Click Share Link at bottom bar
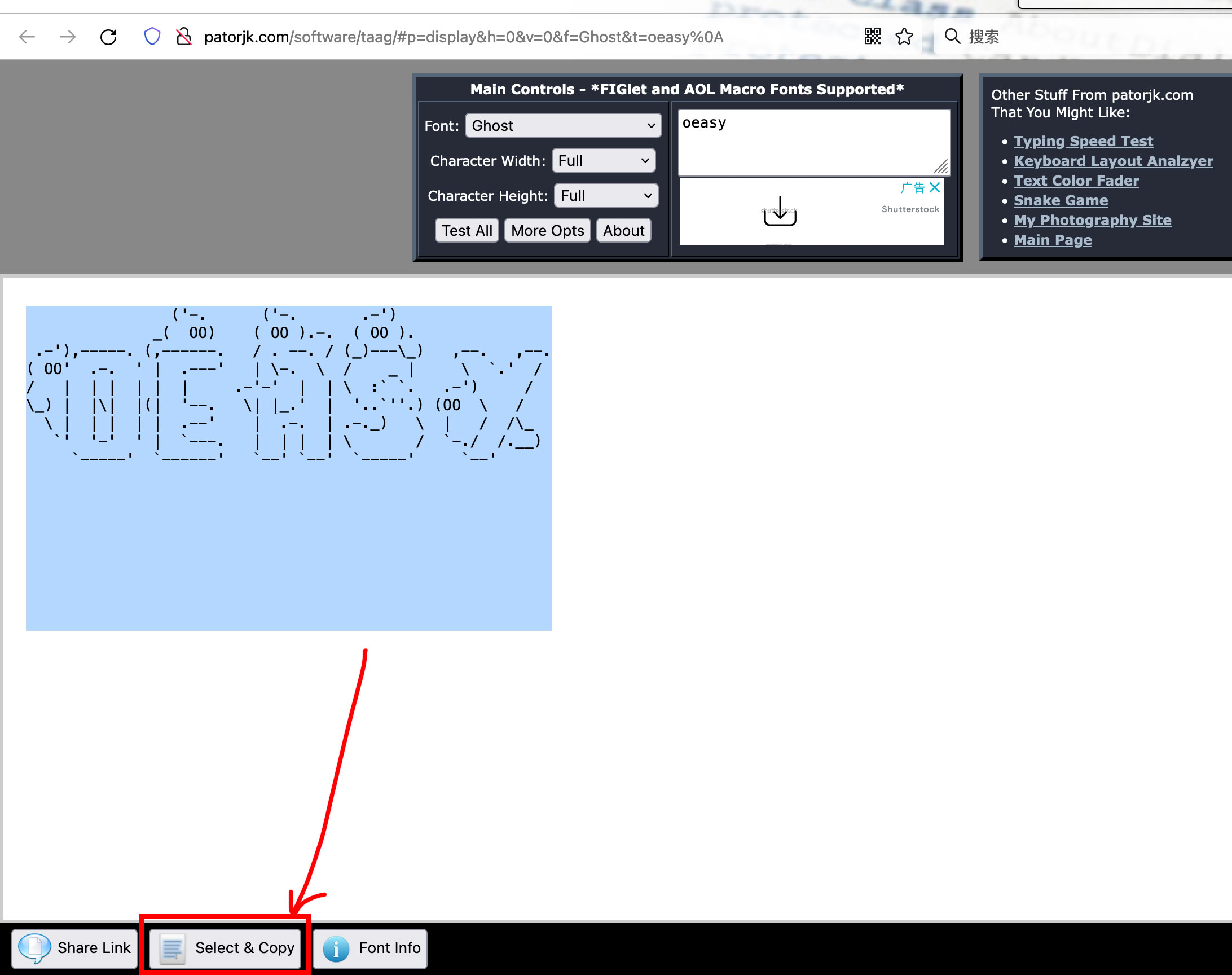The image size is (1232, 975). pyautogui.click(x=75, y=948)
